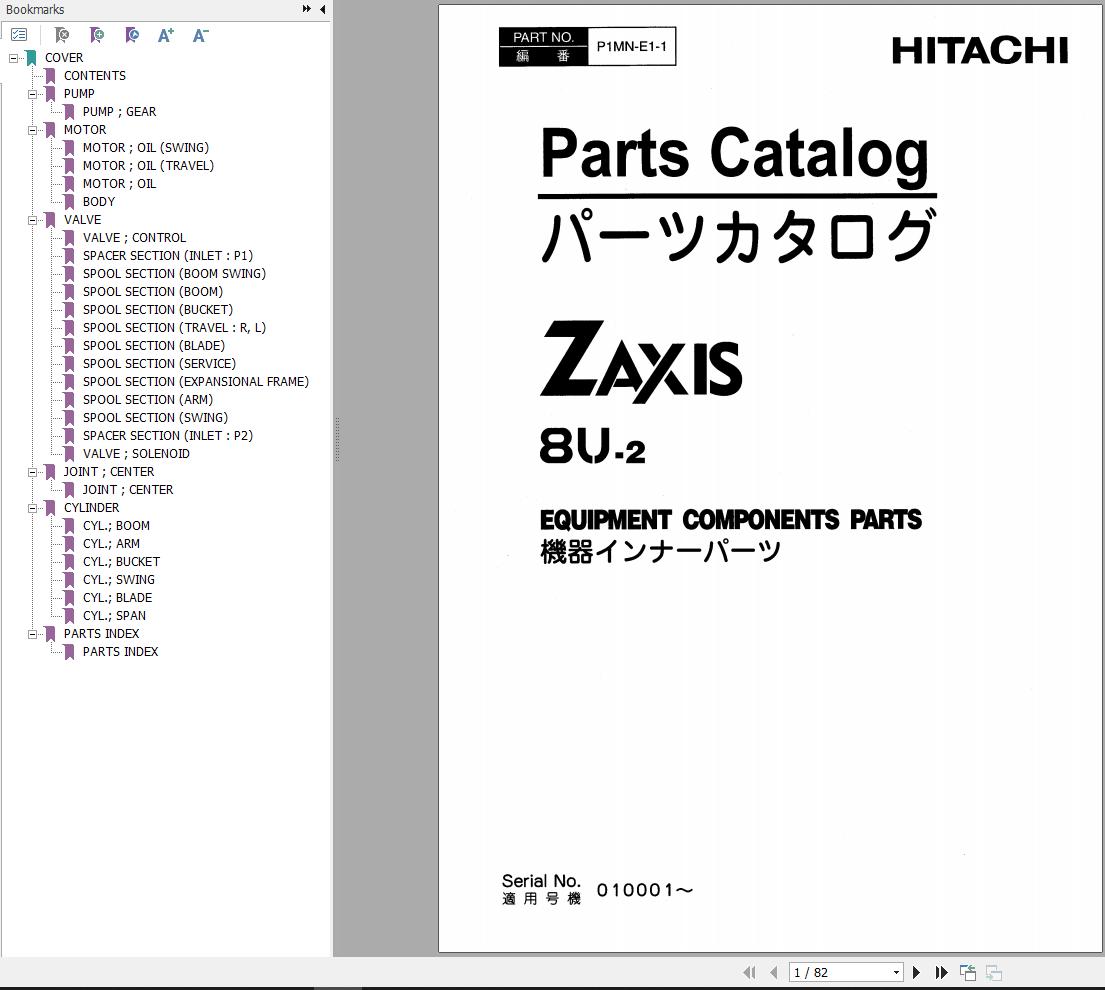
Task: Open the page number dropdown arrow
Action: coord(896,972)
